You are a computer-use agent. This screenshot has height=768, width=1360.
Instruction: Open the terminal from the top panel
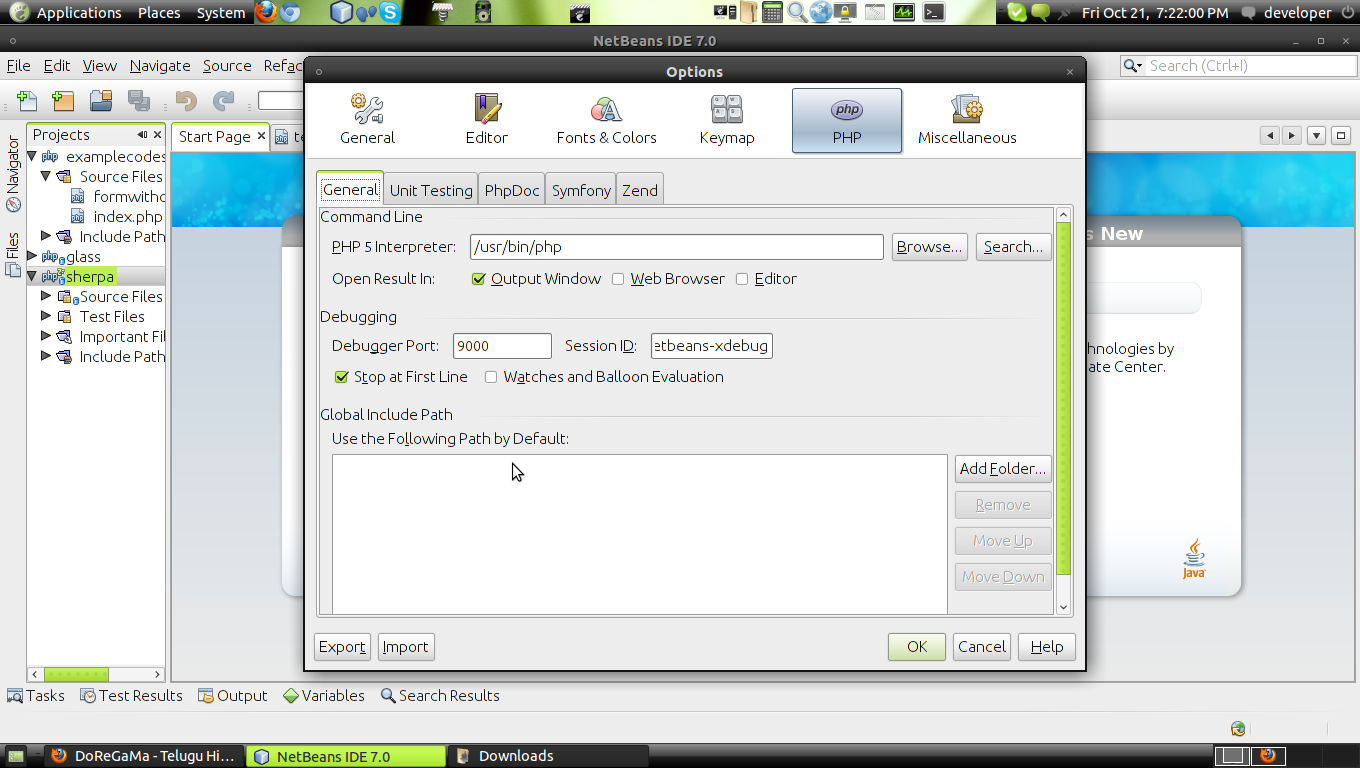(933, 12)
